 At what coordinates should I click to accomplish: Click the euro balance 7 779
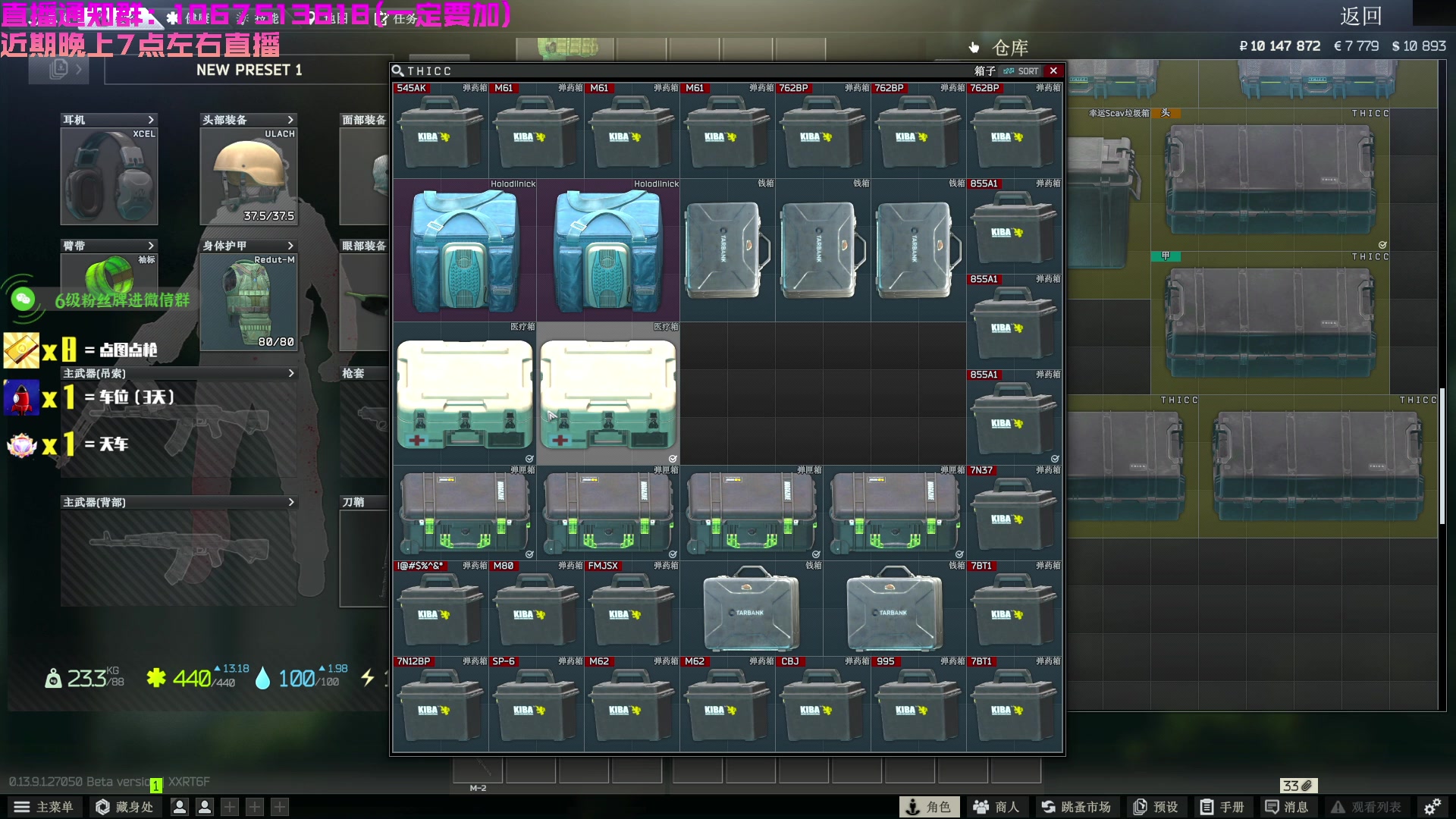point(1357,46)
